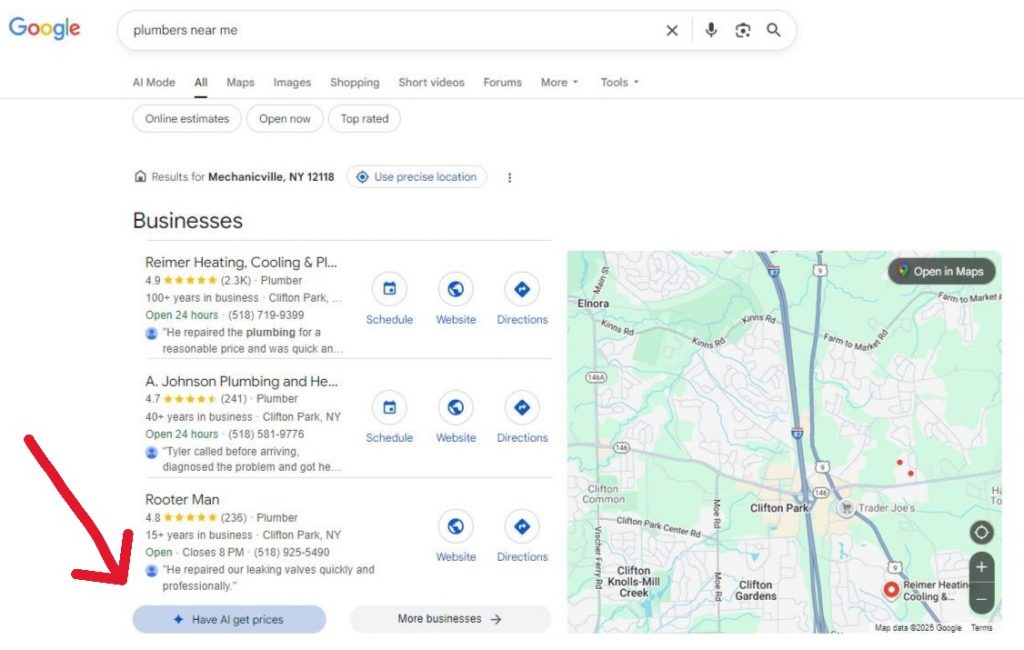Switch to the Maps tab
1024x650 pixels.
point(240,82)
